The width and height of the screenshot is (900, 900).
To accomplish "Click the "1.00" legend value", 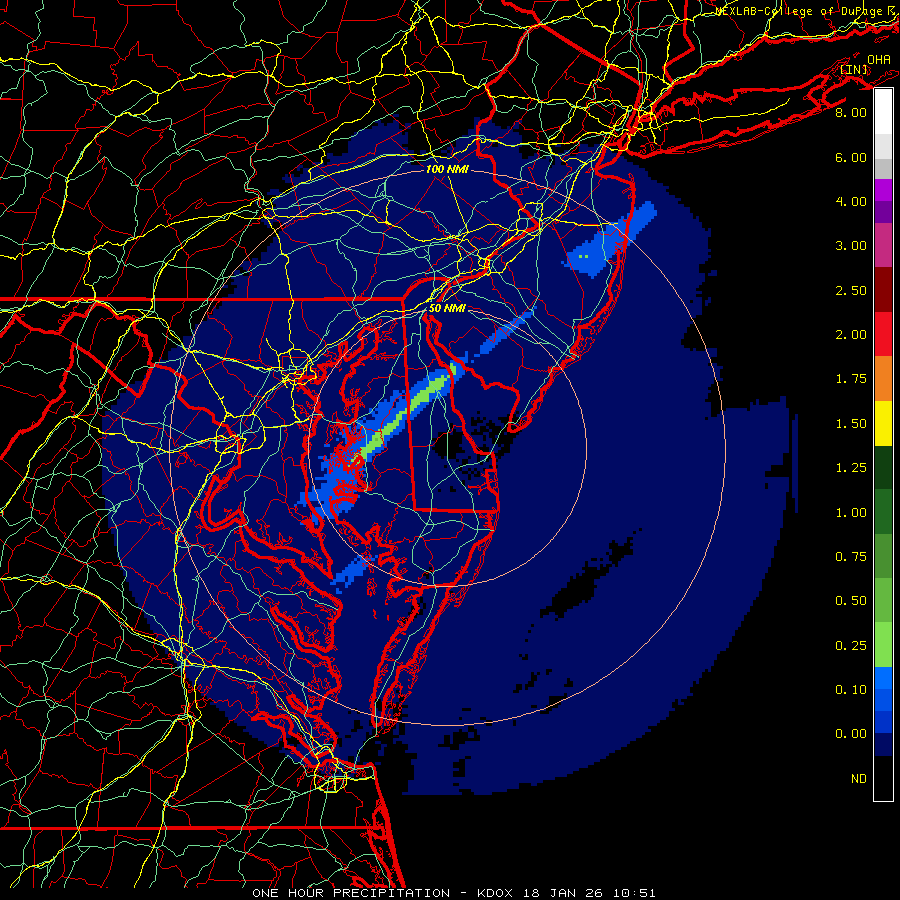I will pos(851,513).
